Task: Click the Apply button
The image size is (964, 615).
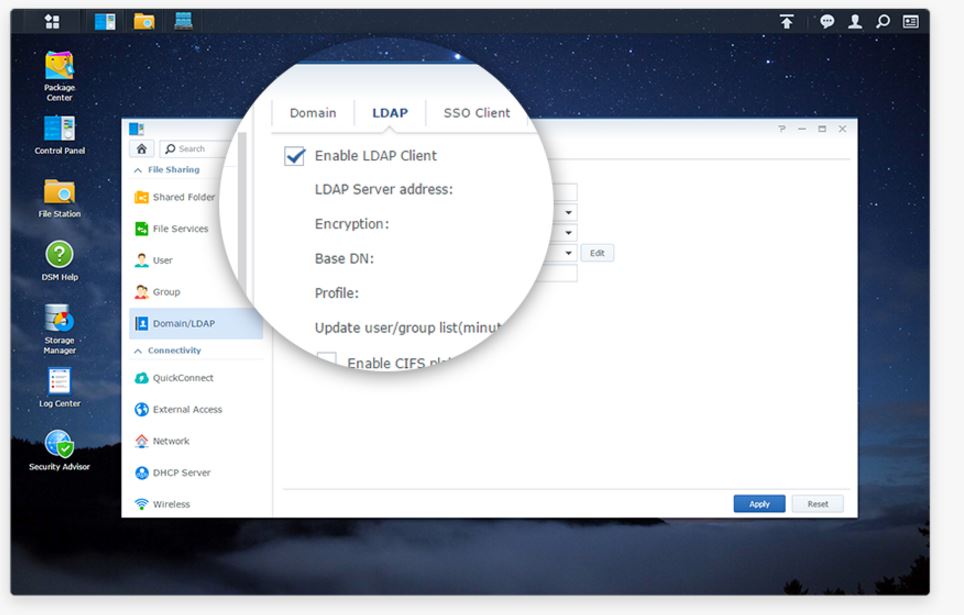Action: (x=759, y=504)
